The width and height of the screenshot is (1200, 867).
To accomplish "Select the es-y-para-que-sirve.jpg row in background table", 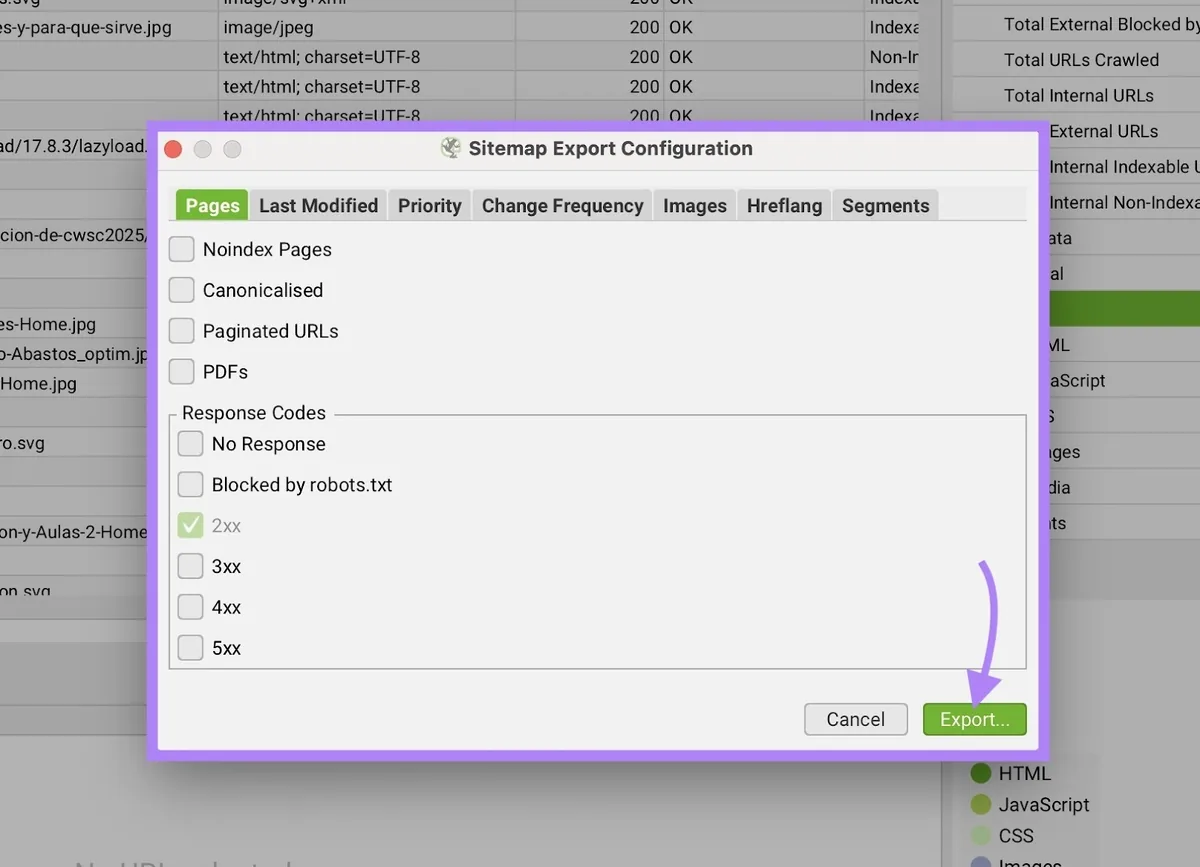I will click(86, 28).
